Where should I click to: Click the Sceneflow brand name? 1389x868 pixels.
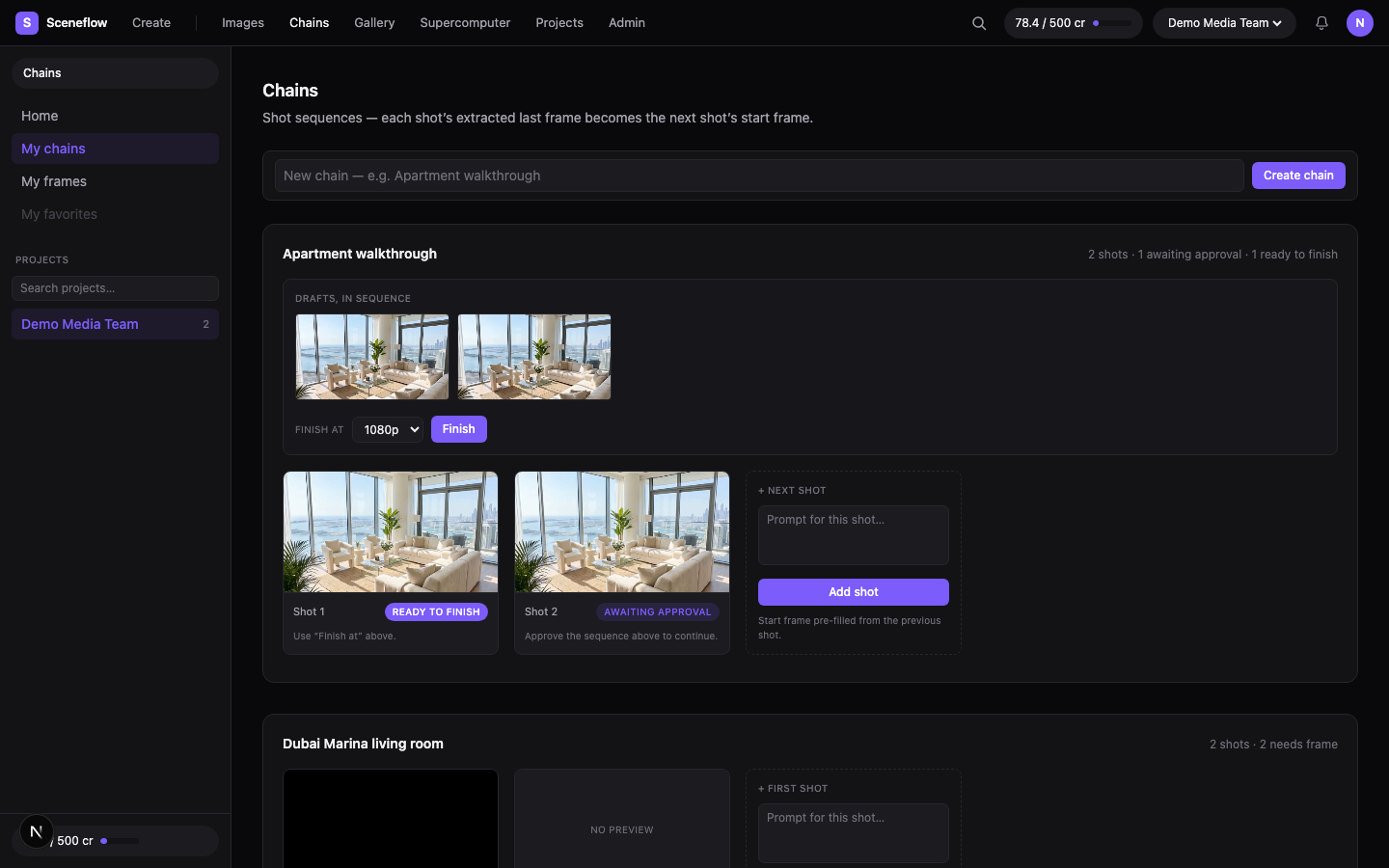pos(77,22)
